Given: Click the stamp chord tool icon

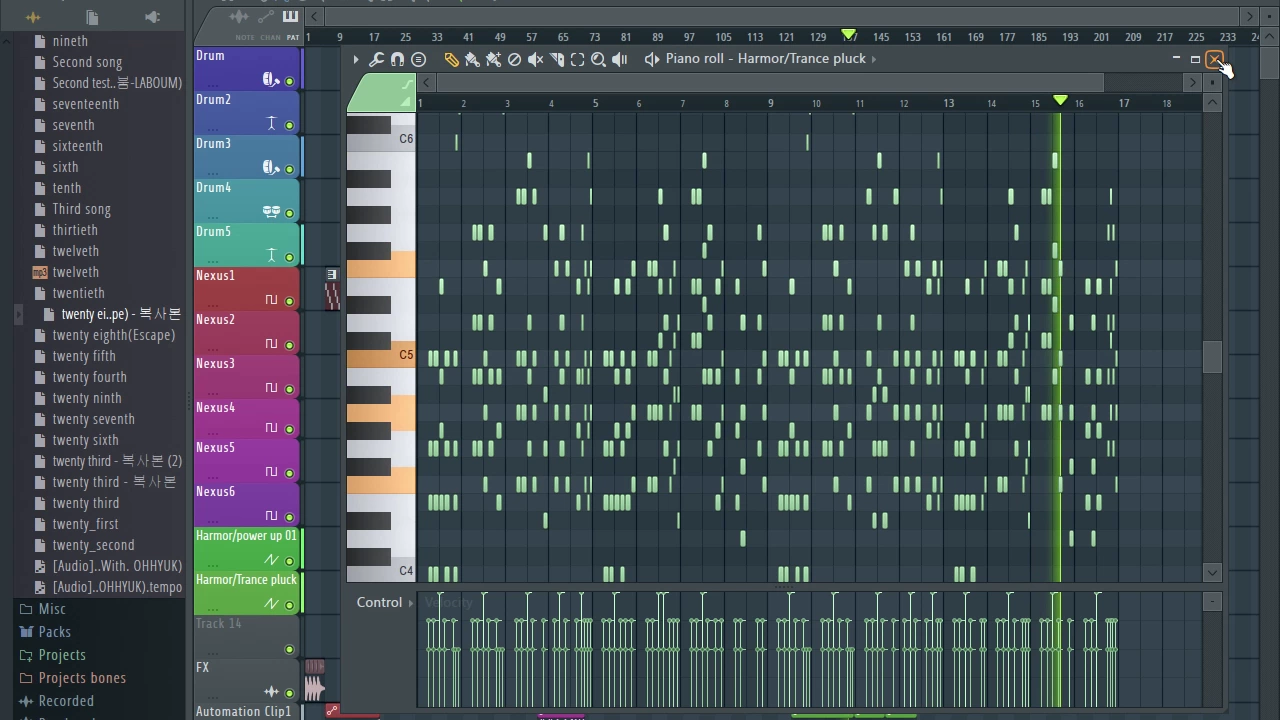Looking at the screenshot, I should (419, 60).
